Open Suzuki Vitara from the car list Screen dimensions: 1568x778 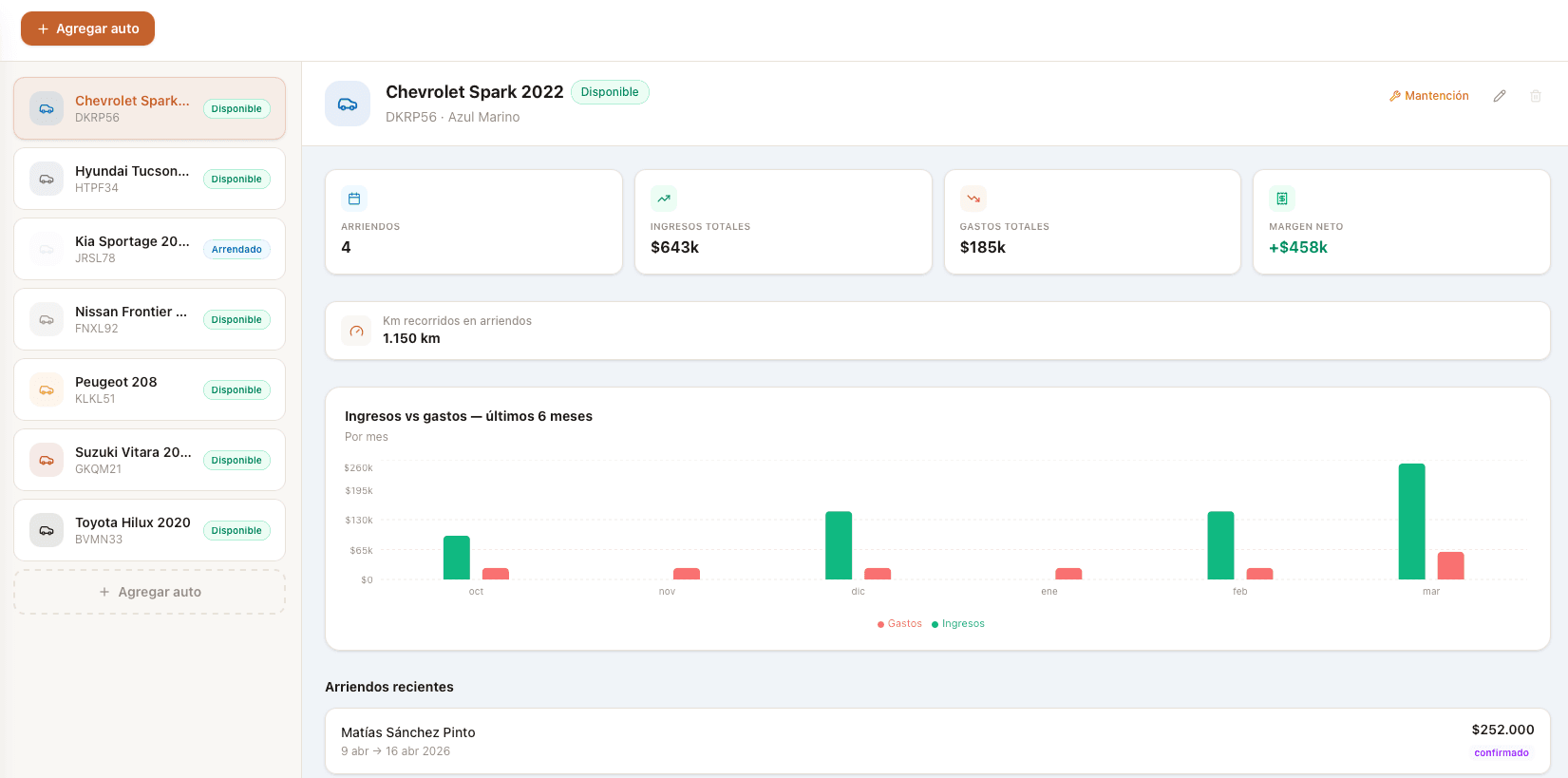(x=149, y=460)
